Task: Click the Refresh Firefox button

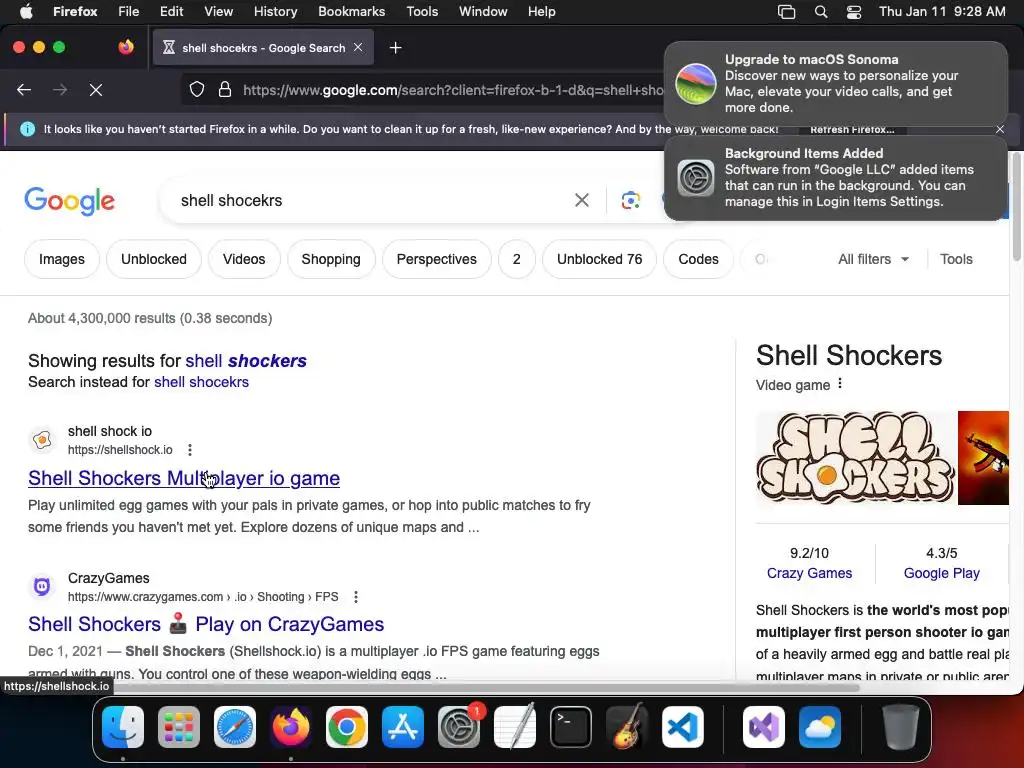Action: point(852,129)
